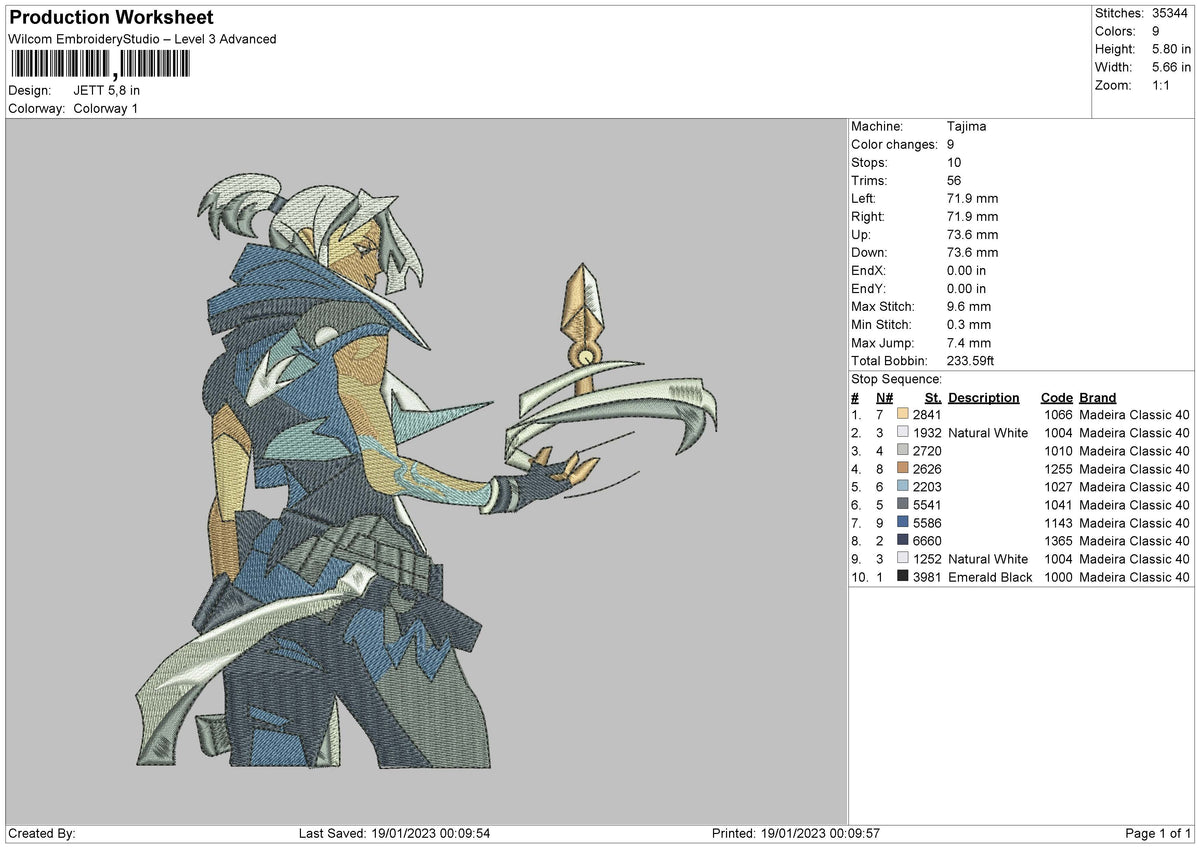Click the Emerald Black description text
The width and height of the screenshot is (1200, 848).
click(990, 577)
